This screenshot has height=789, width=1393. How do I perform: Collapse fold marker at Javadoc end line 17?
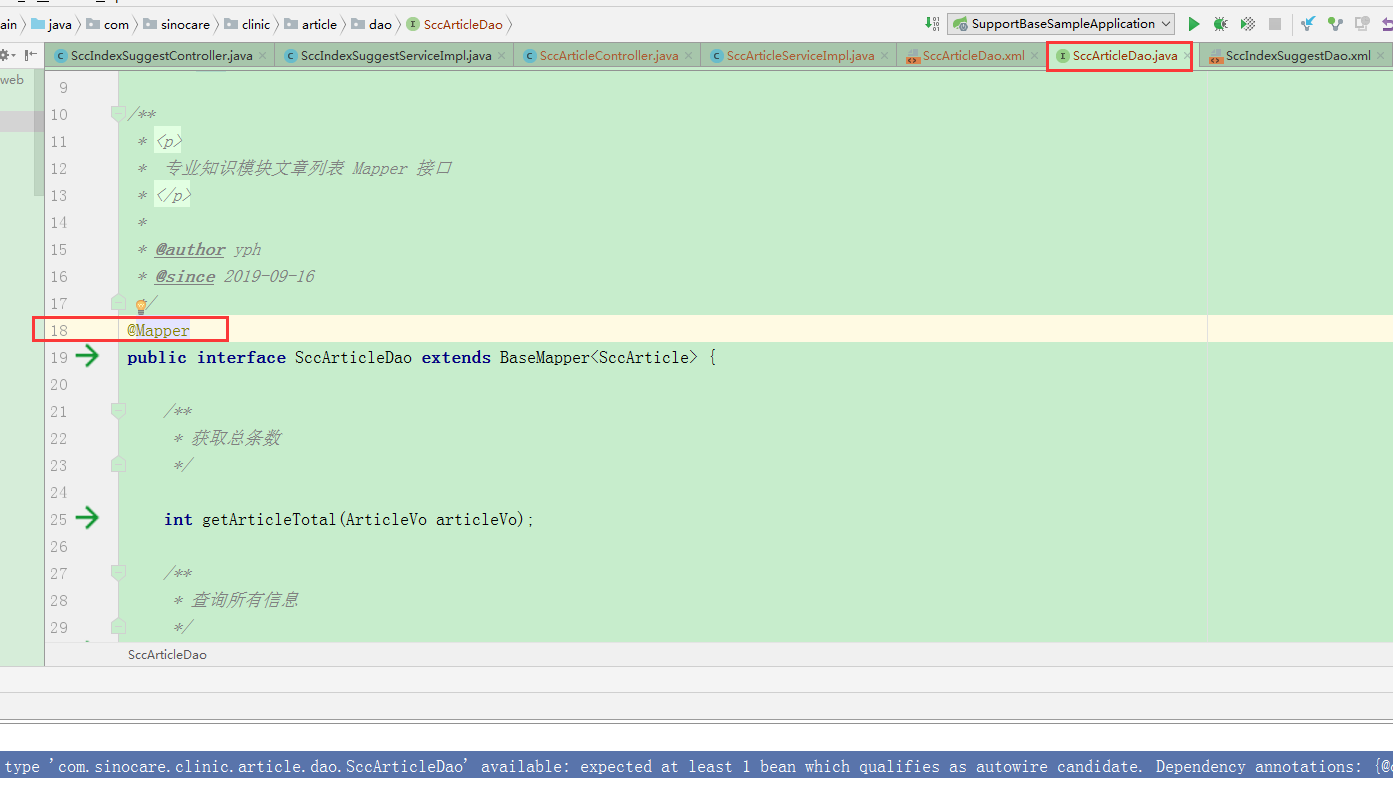pos(118,302)
